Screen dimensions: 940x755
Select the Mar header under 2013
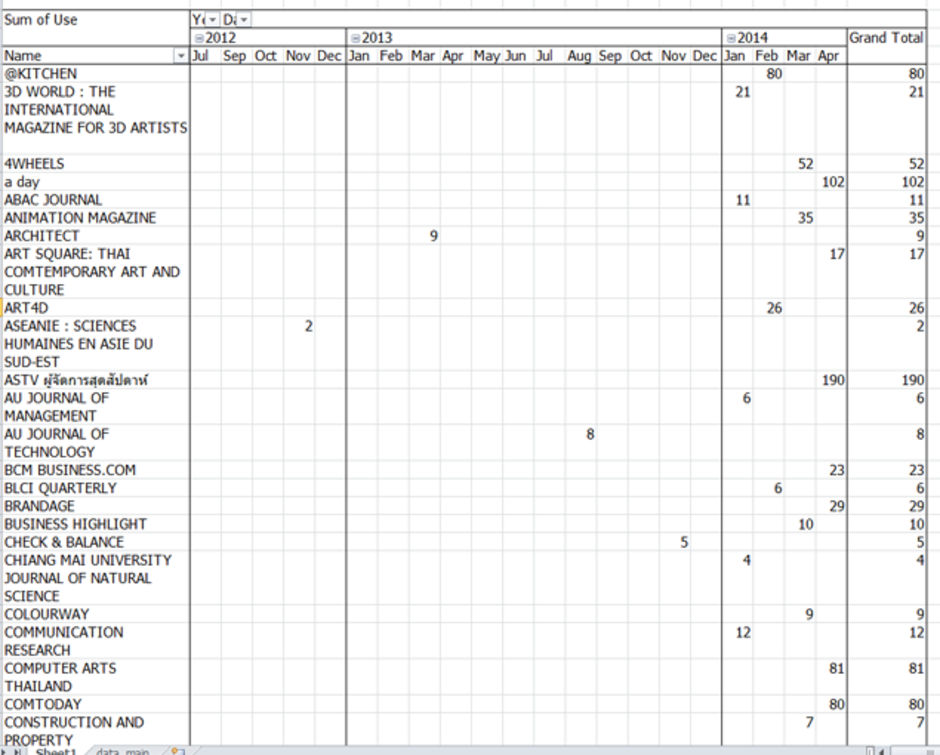coord(423,56)
